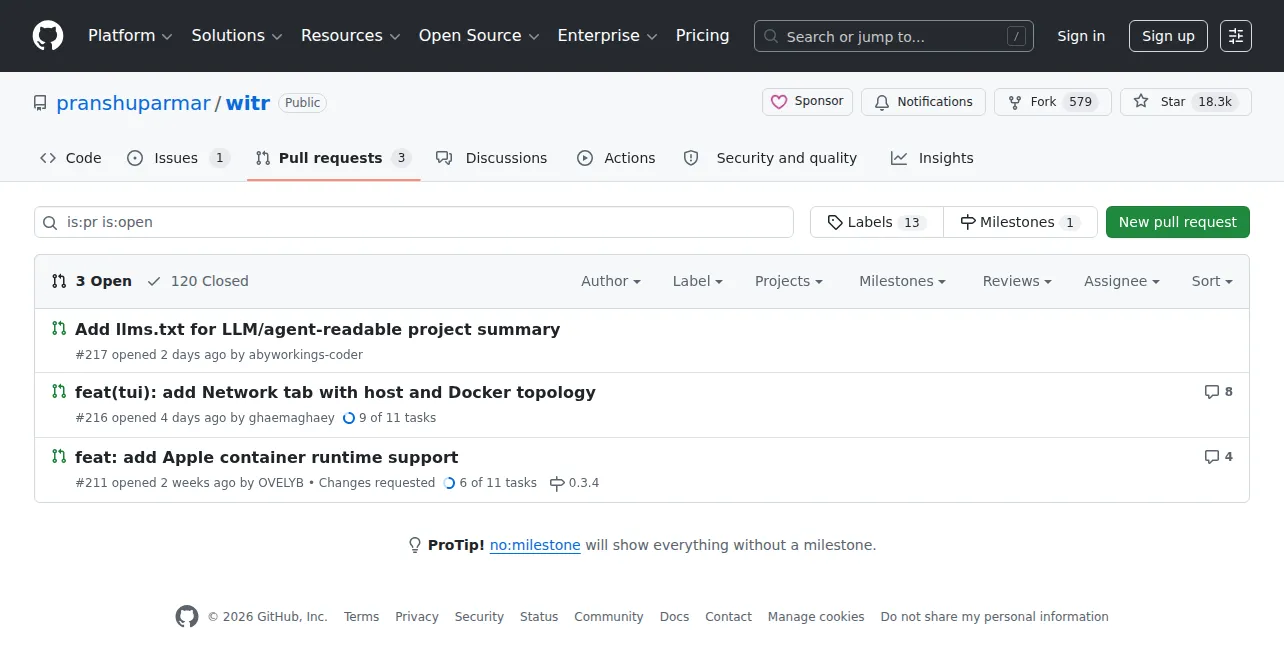Open the Insights tab

[932, 158]
